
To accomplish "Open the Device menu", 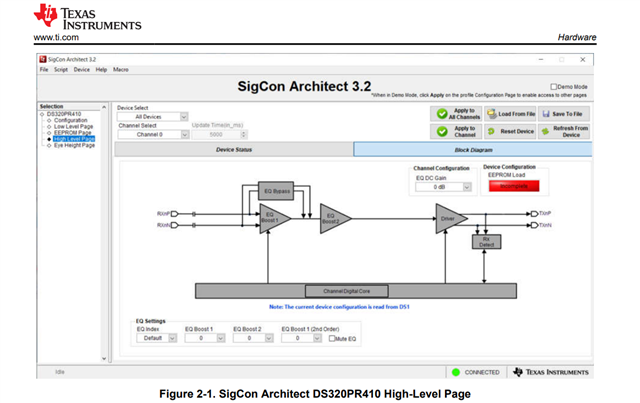I will coord(82,70).
